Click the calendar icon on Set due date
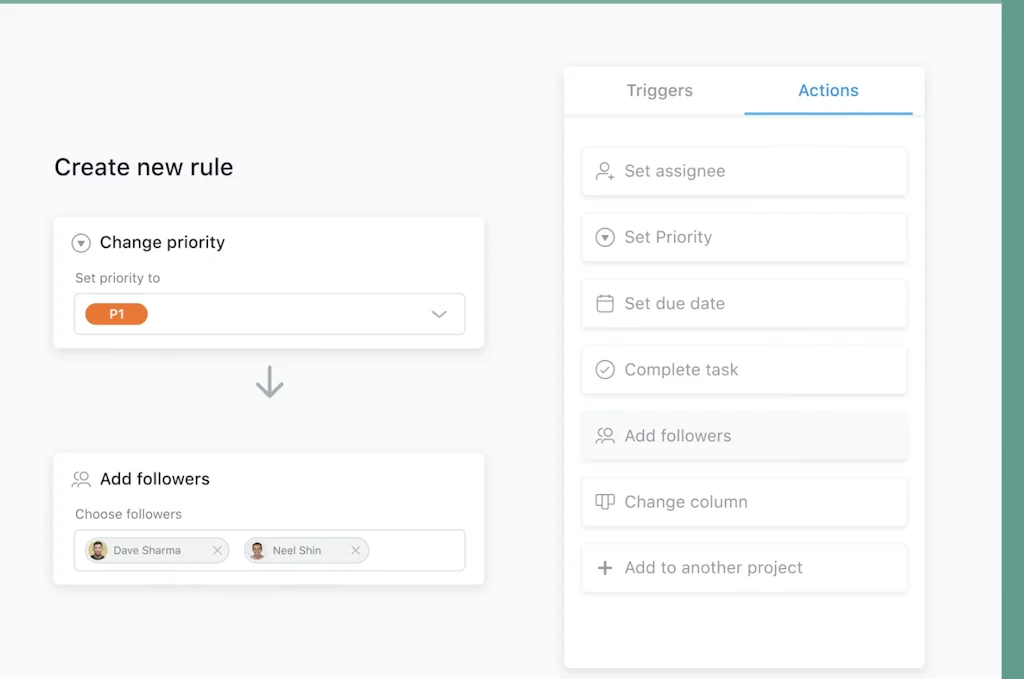1024x679 pixels. coord(604,303)
